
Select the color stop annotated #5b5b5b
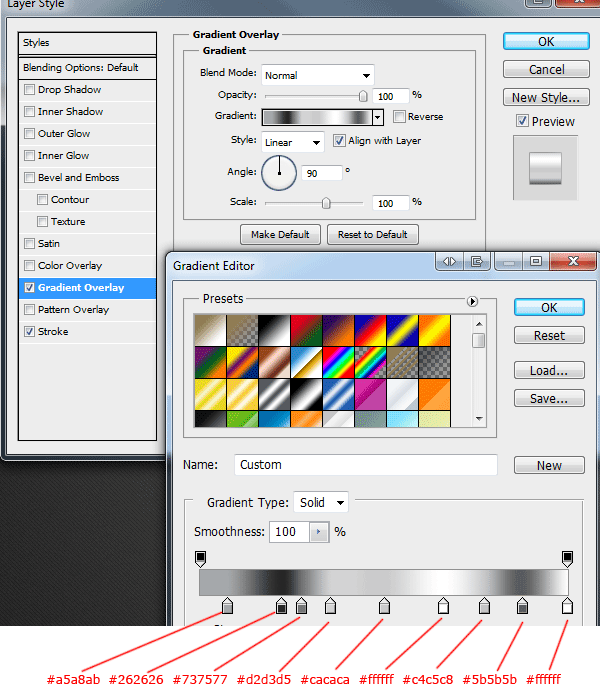pyautogui.click(x=522, y=606)
